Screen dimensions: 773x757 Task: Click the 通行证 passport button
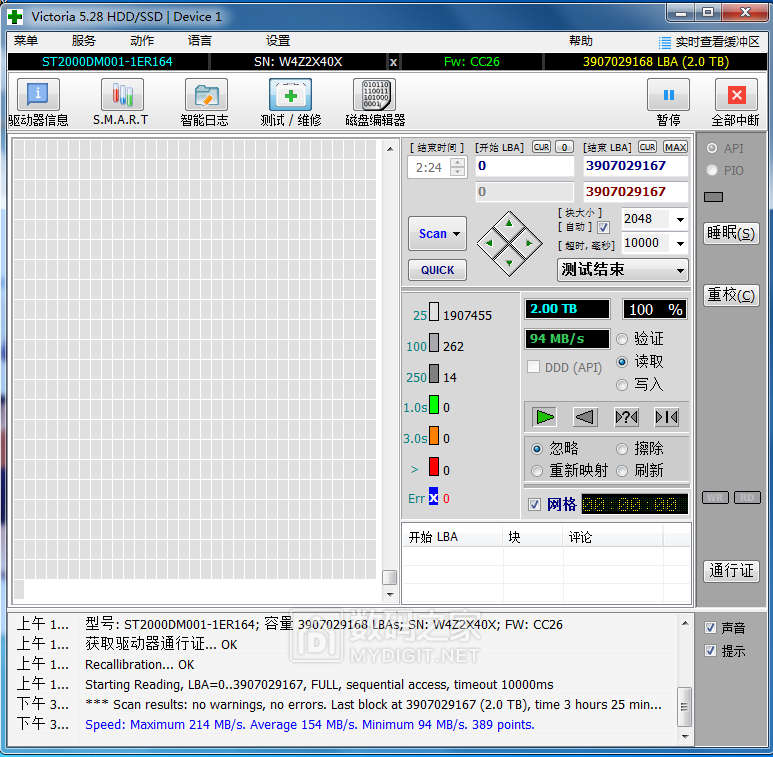(731, 571)
